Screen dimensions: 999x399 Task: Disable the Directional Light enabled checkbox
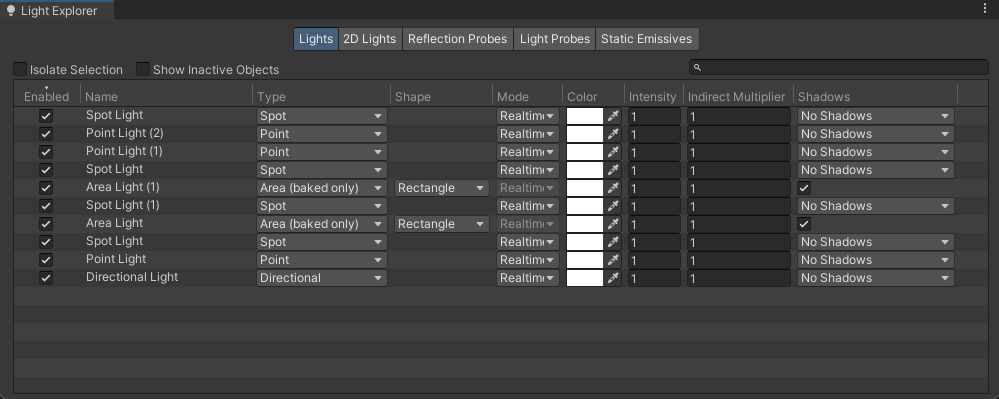46,278
